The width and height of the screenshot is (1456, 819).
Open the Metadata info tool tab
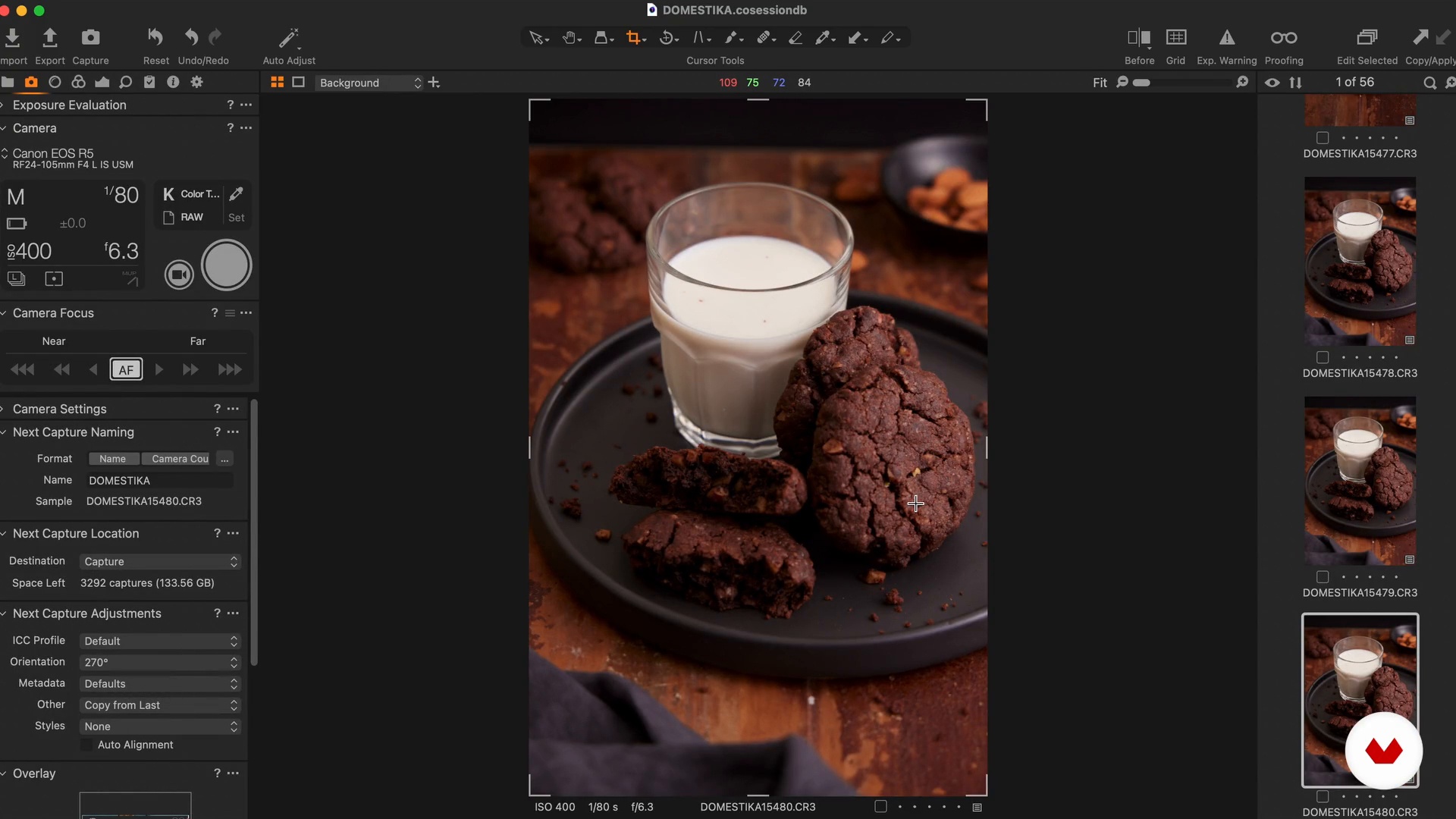click(x=173, y=82)
